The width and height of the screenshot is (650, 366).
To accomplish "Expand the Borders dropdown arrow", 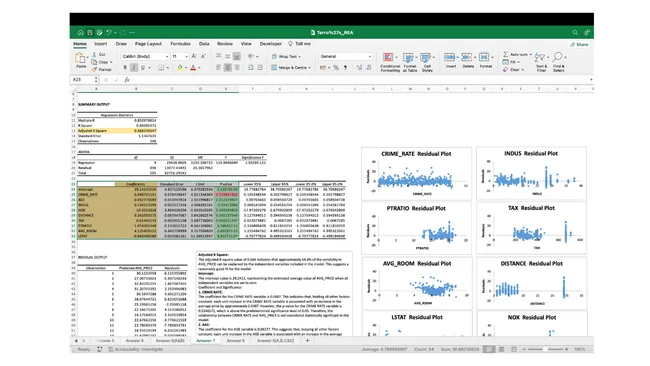I will 167,68.
